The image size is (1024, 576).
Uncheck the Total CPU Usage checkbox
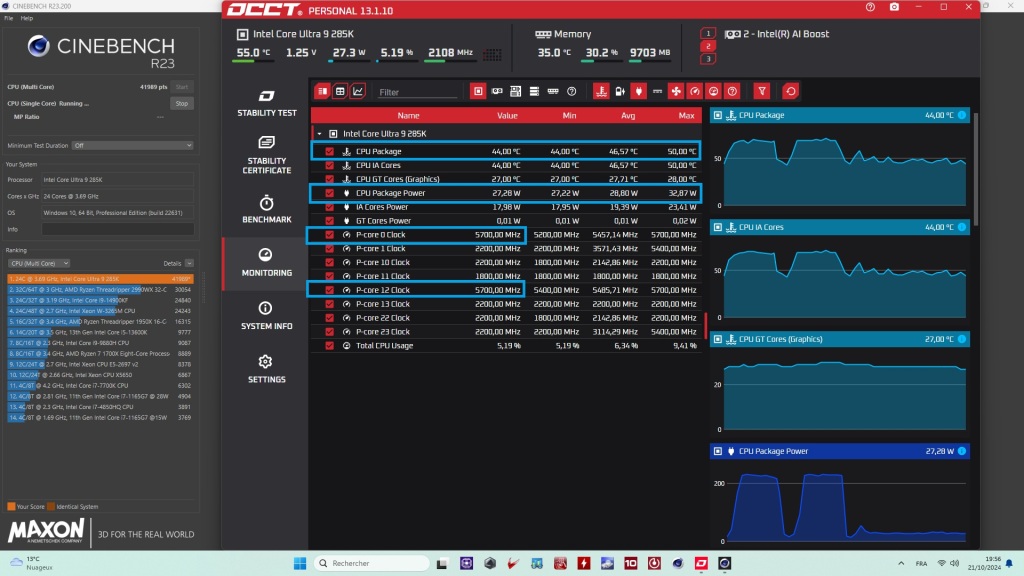tap(329, 345)
